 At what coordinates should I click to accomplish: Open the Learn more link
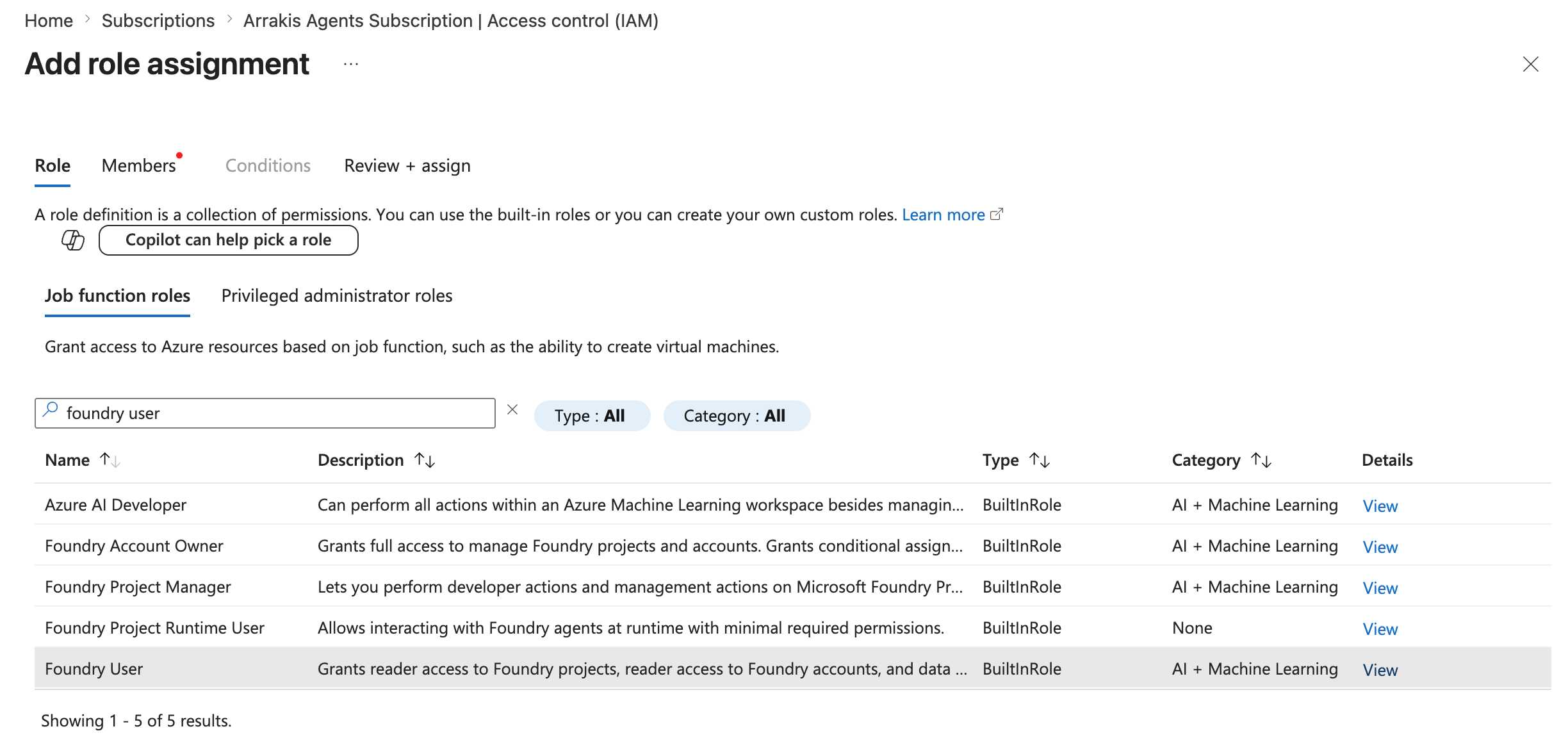tap(943, 215)
